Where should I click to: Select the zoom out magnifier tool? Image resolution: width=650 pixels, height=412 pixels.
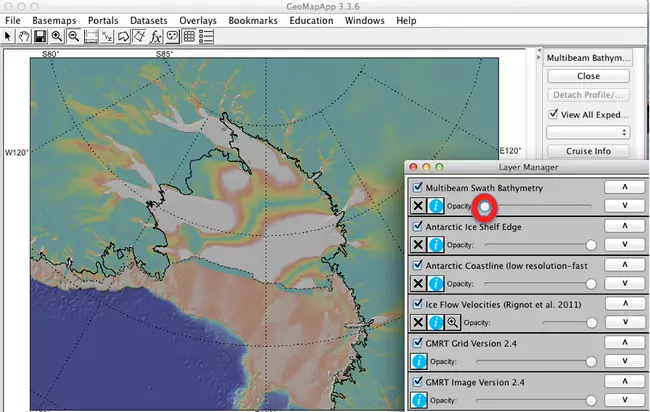pyautogui.click(x=74, y=37)
